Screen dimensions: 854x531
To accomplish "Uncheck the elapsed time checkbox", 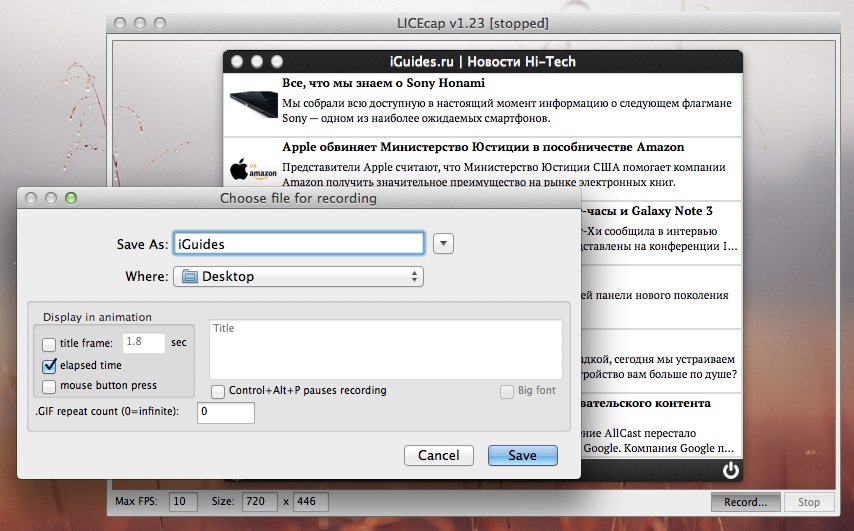I will click(49, 365).
